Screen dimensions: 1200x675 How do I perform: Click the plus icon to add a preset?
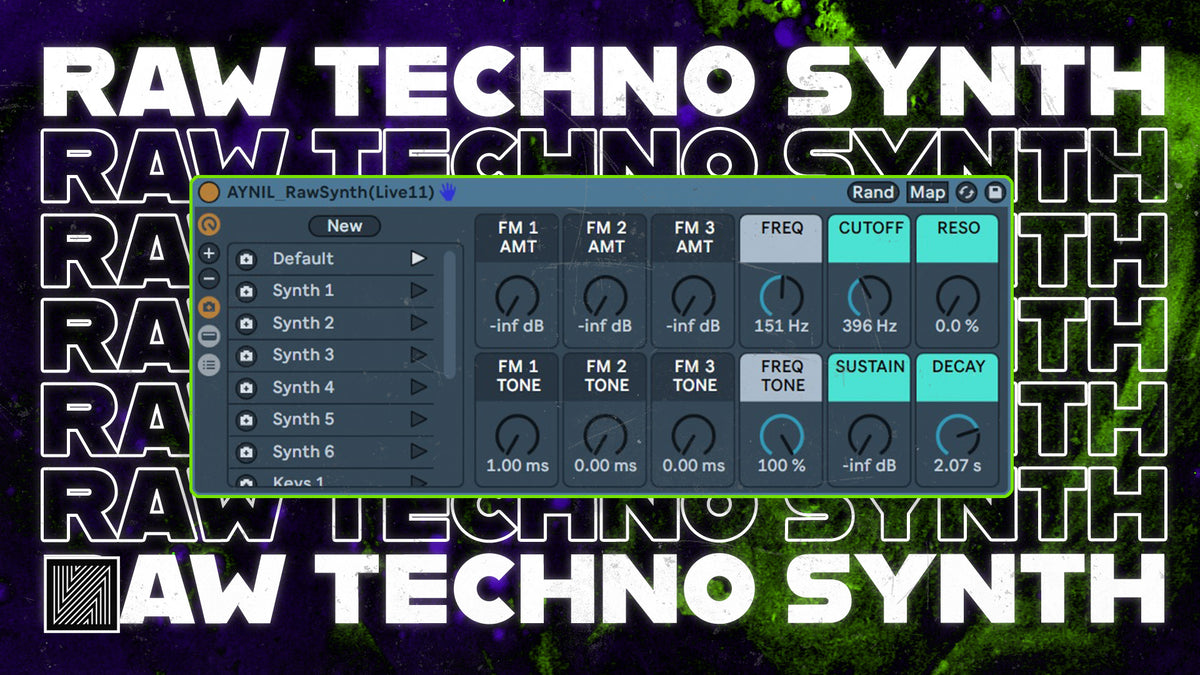click(208, 254)
